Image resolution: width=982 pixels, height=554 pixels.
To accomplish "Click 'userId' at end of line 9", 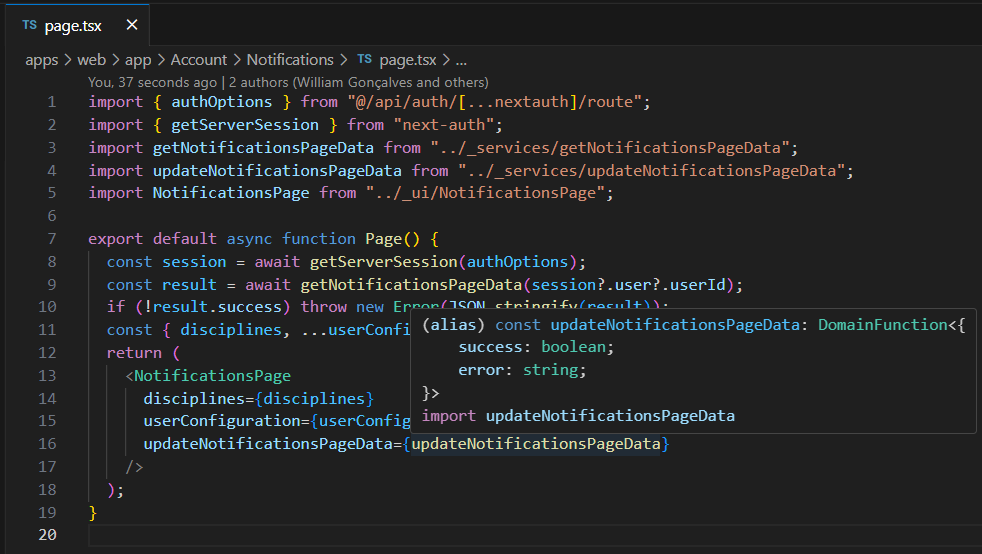I will pyautogui.click(x=698, y=285).
